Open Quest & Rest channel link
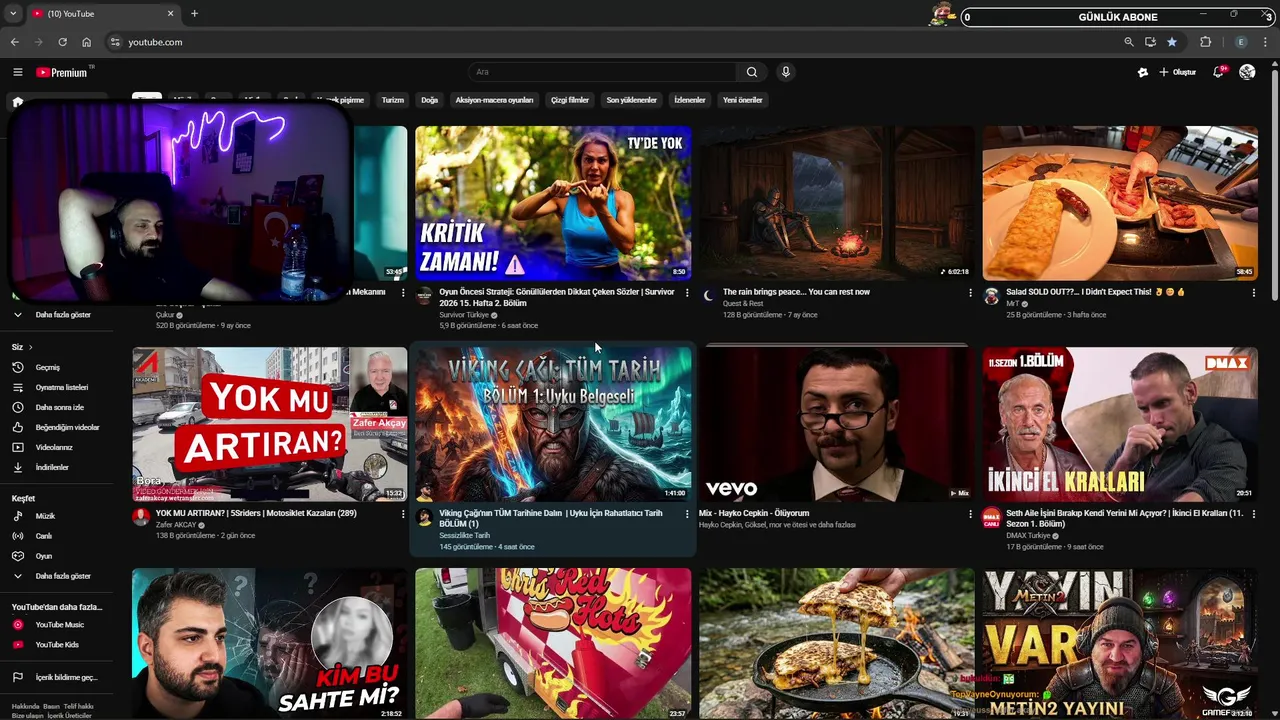Viewport: 1280px width, 720px height. pos(743,303)
